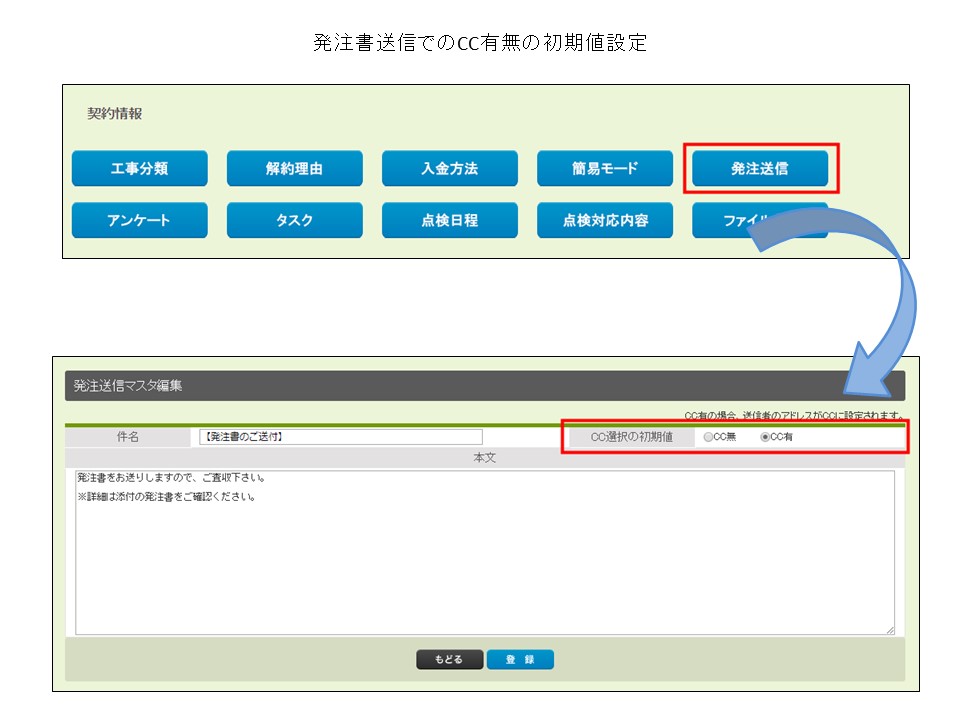The image size is (960, 720).
Task: Open 点検対応内容 settings
Action: click(604, 220)
